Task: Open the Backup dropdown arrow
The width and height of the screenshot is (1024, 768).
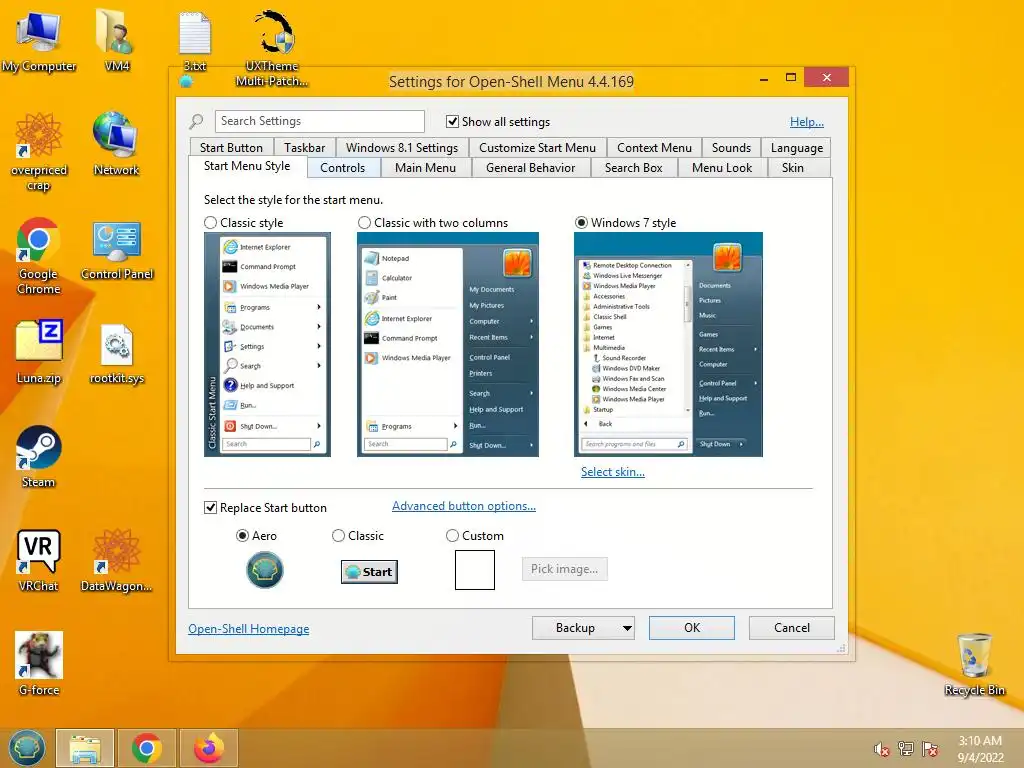Action: click(626, 628)
